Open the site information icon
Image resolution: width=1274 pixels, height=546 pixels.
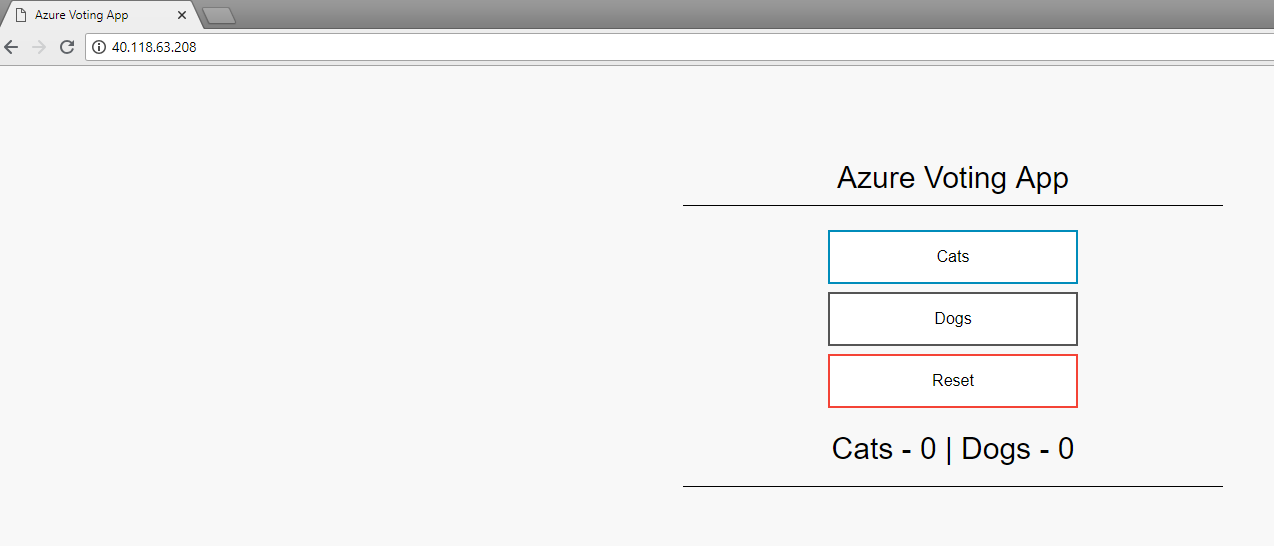click(99, 47)
